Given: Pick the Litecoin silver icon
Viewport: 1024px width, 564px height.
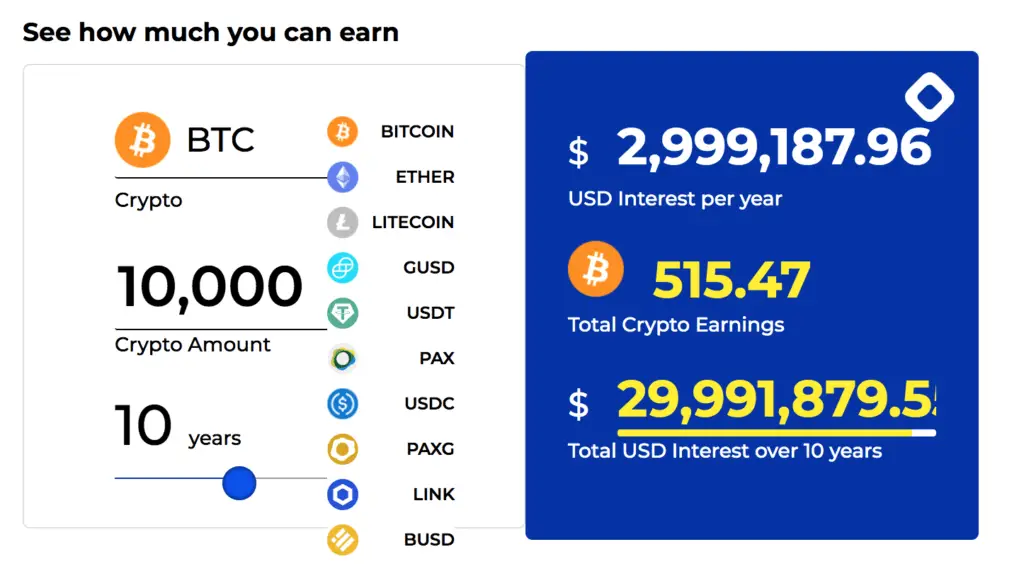Looking at the screenshot, I should pos(342,222).
